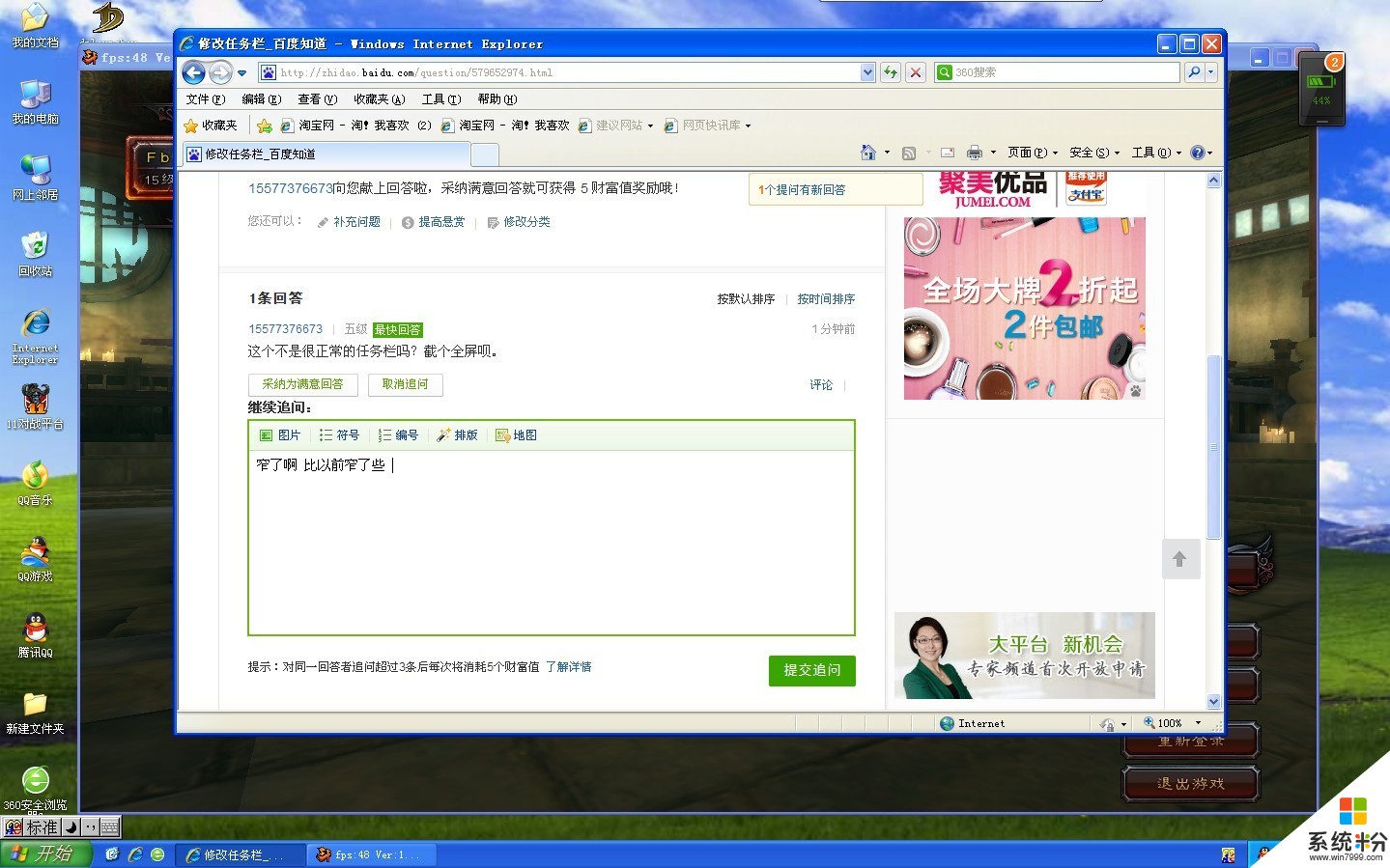The image size is (1390, 868).
Task: Click 采纳为满意回答 button
Action: (302, 384)
